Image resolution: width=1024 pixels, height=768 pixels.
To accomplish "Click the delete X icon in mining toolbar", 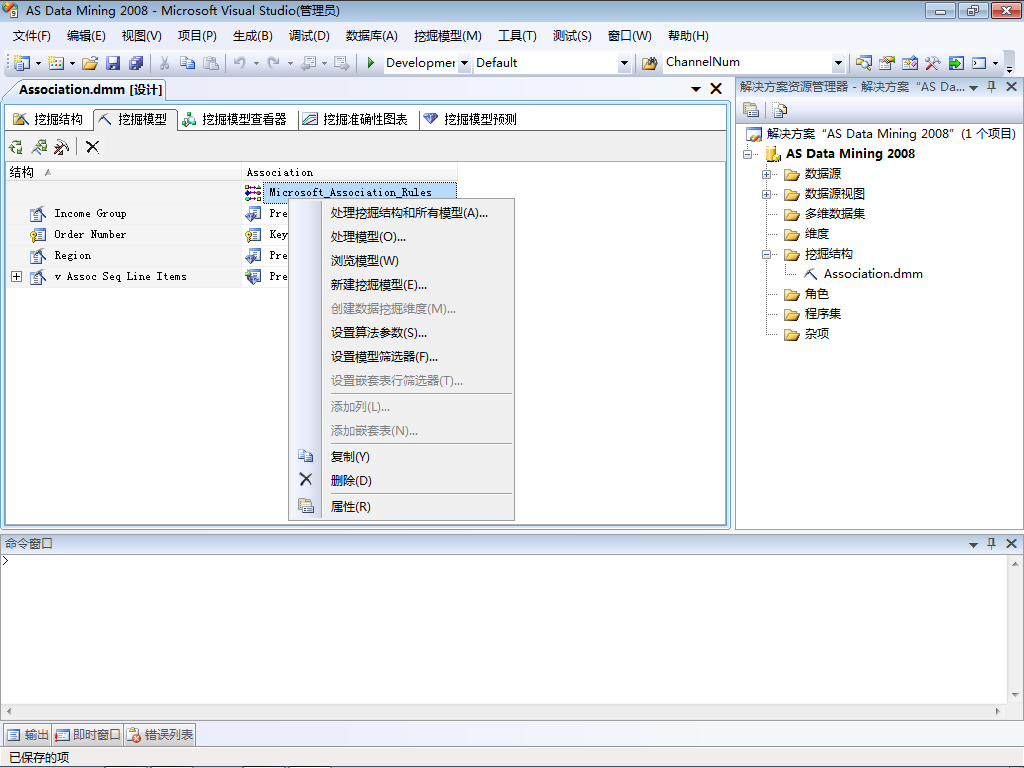I will 93,147.
